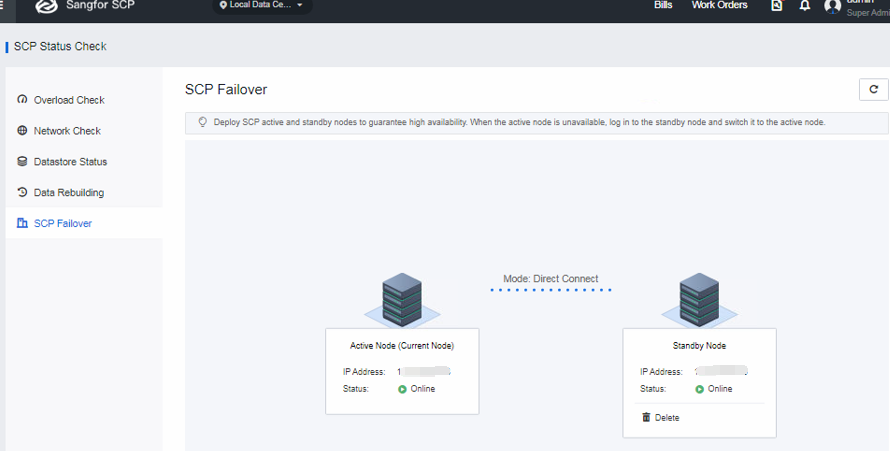Screen dimensions: 890x451
Task: Open Datastore Status section
Action: 70,162
